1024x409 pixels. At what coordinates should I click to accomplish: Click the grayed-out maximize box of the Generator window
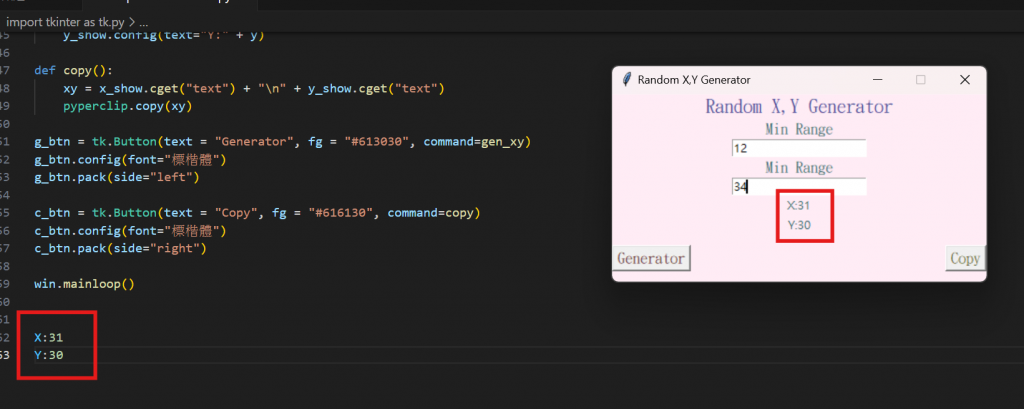click(920, 80)
